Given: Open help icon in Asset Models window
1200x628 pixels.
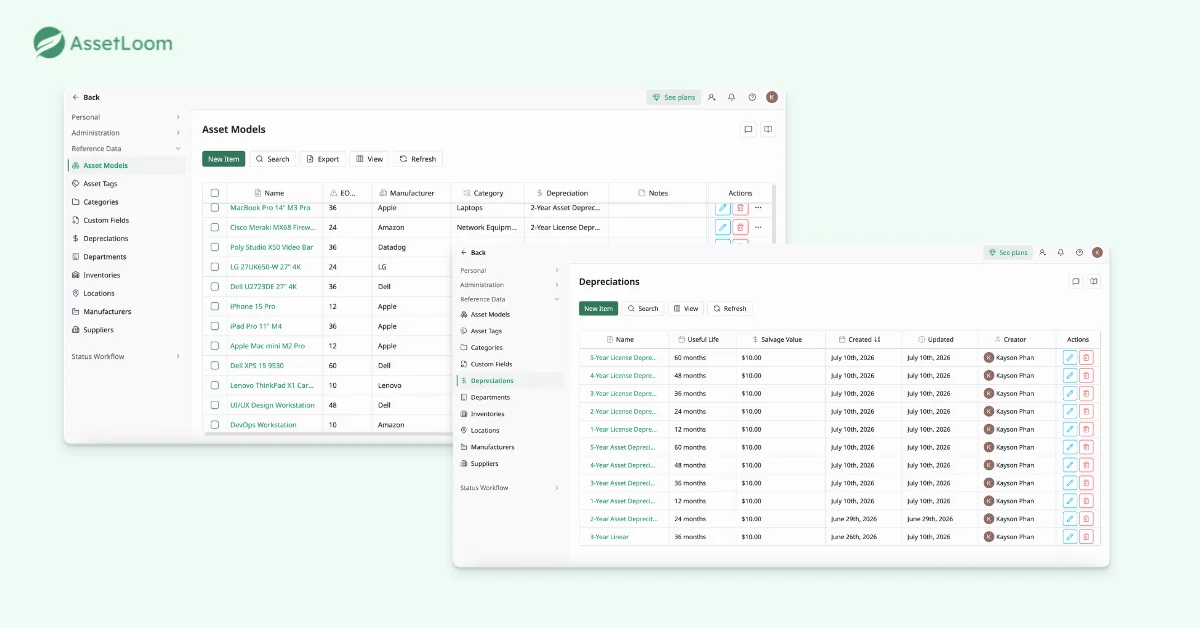Looking at the screenshot, I should (752, 97).
